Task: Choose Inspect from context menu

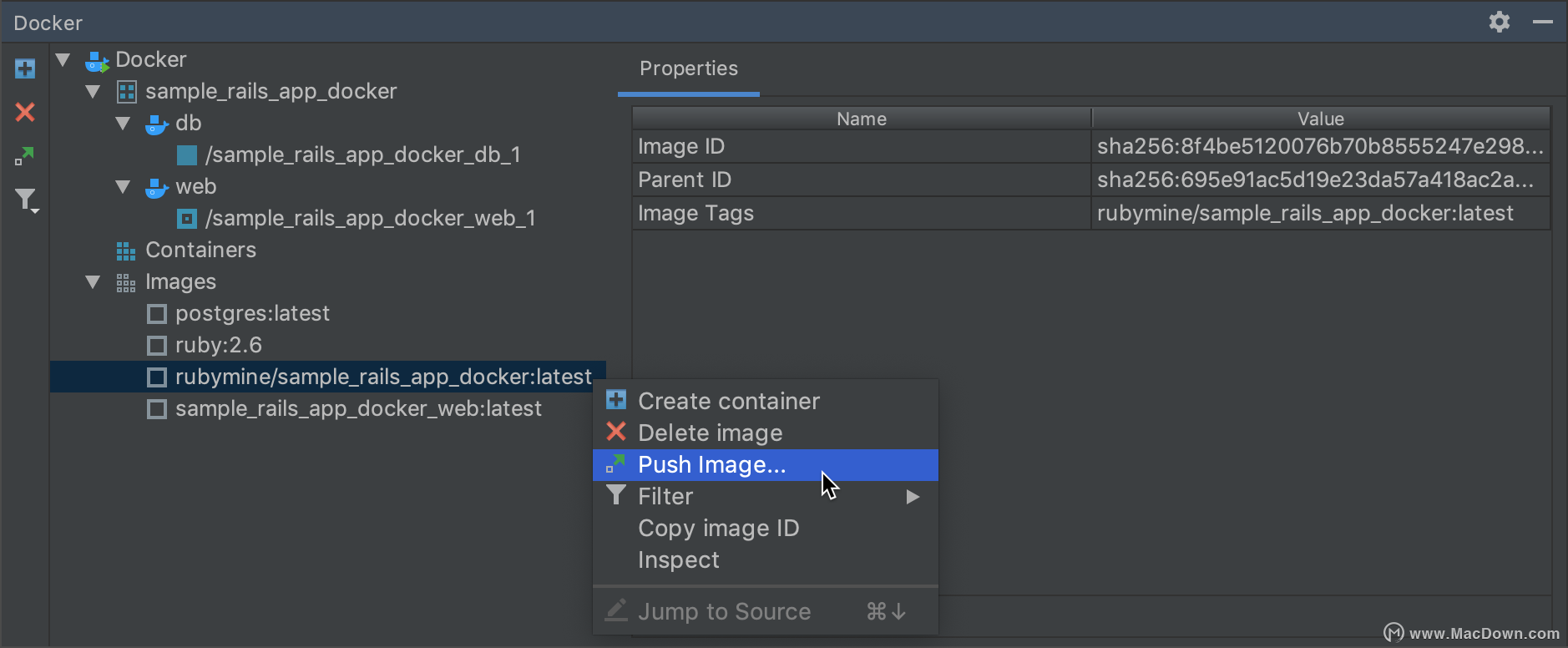Action: (766, 560)
